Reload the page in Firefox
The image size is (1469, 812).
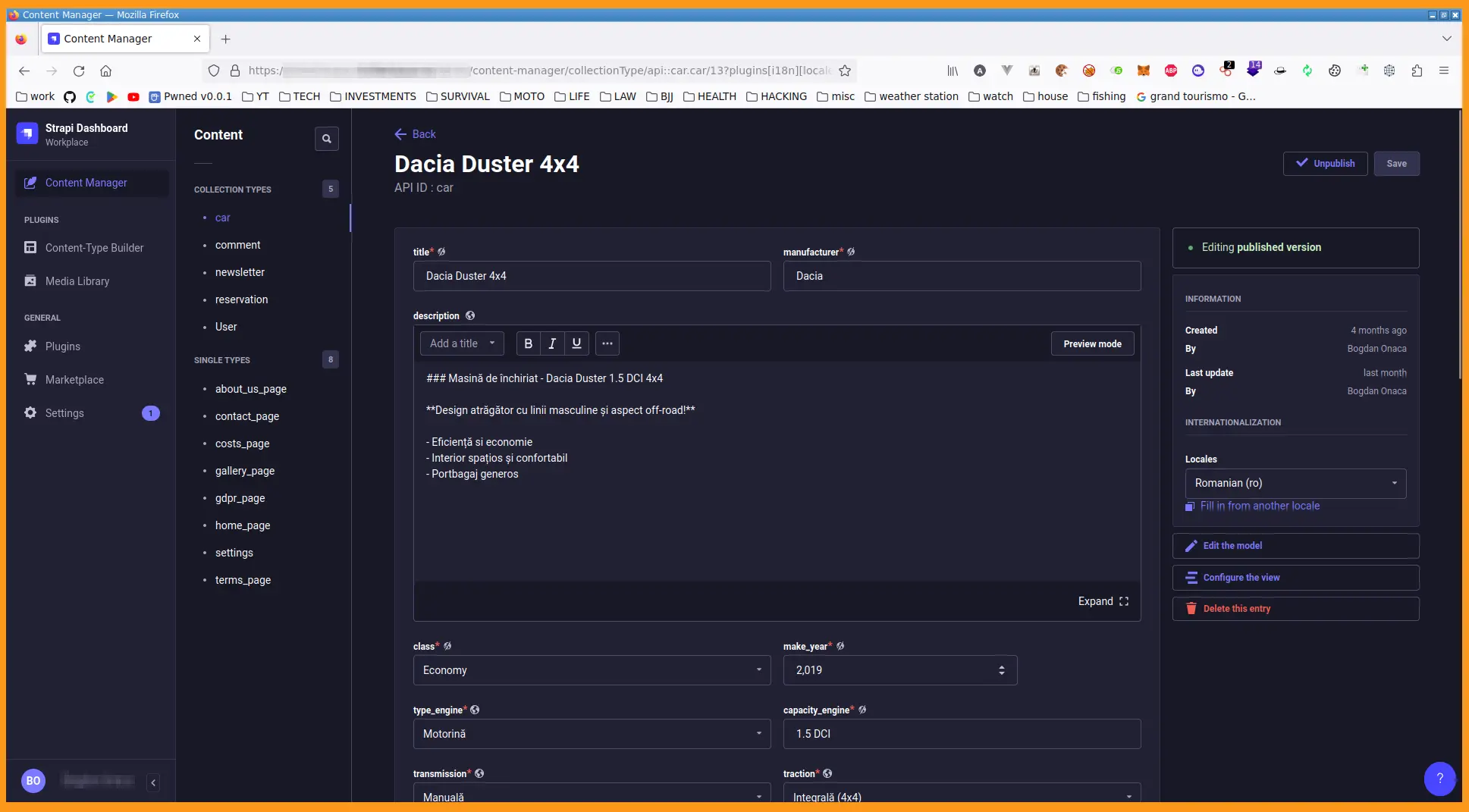pos(79,71)
